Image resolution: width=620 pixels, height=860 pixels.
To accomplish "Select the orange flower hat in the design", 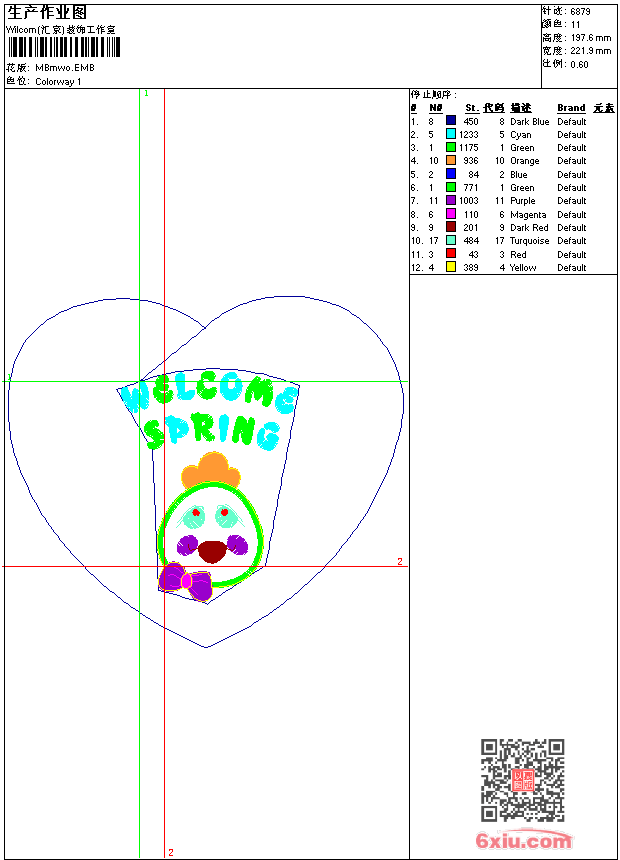I will (210, 471).
